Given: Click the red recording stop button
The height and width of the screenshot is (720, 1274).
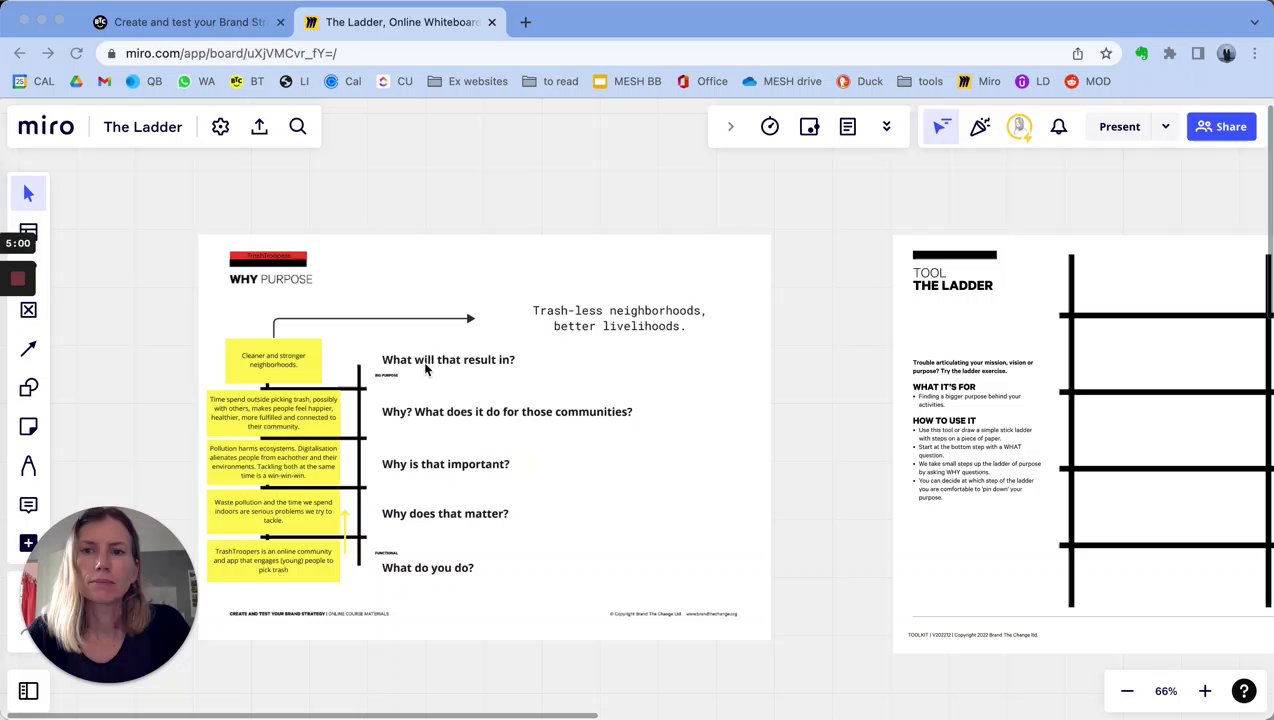Looking at the screenshot, I should [x=18, y=279].
